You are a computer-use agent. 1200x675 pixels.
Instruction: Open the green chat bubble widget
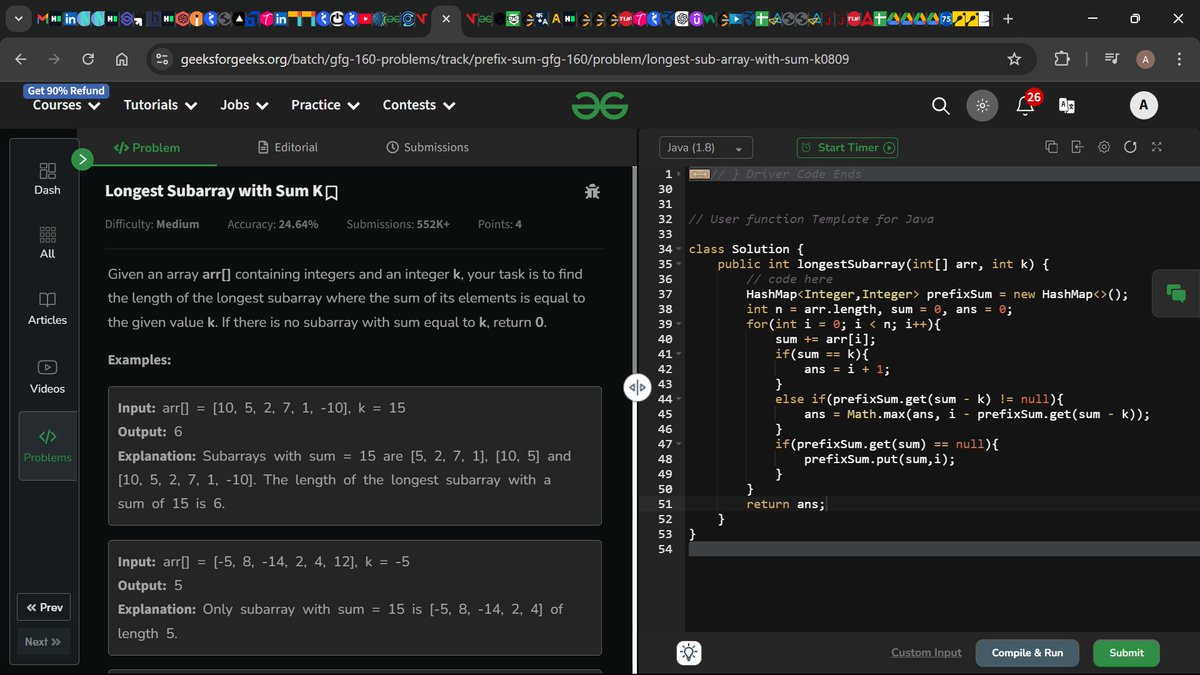[x=1176, y=293]
